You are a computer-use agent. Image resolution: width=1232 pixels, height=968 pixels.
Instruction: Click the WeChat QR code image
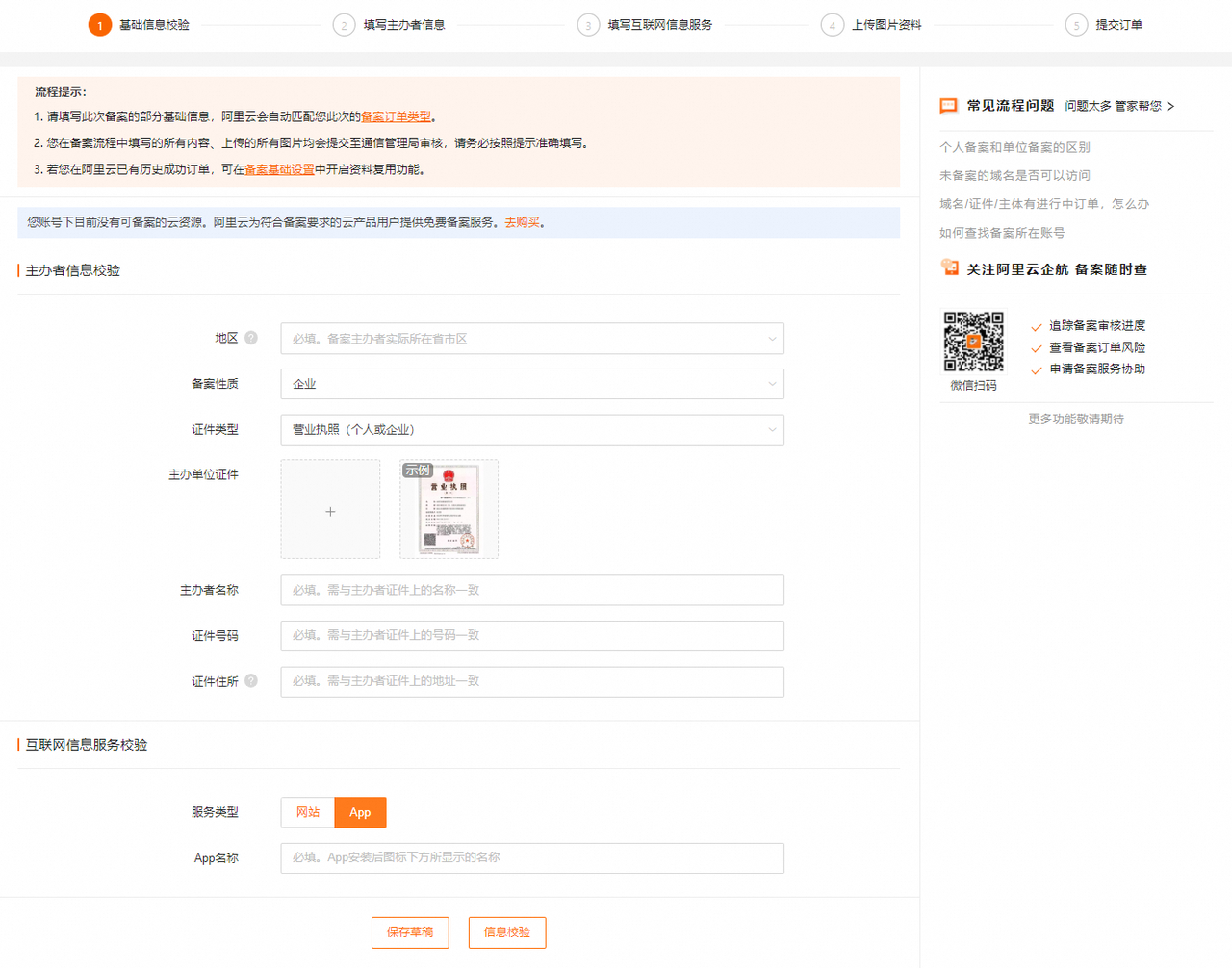973,342
